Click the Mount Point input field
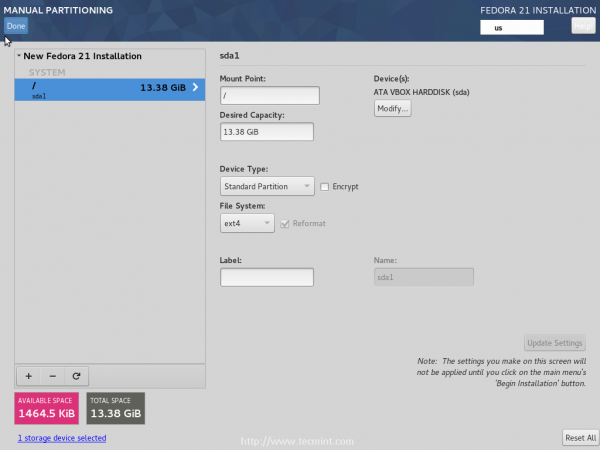600x450 pixels. coord(270,95)
